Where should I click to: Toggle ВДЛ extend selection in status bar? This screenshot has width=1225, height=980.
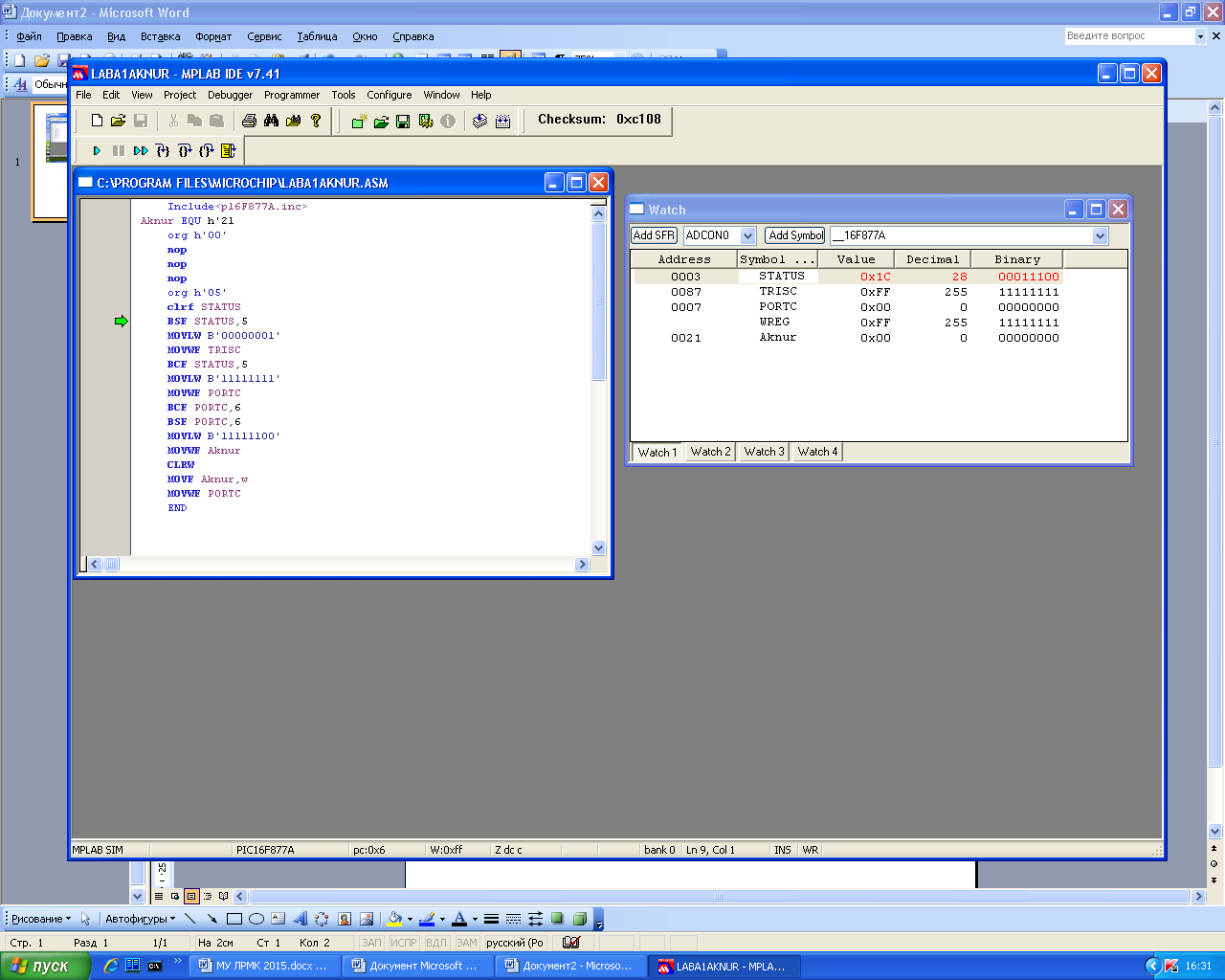tap(435, 943)
